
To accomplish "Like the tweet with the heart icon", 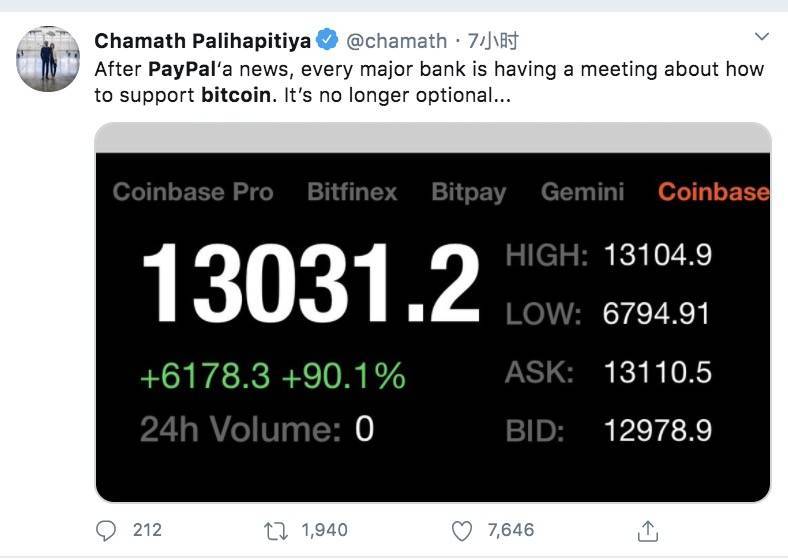I will (461, 529).
